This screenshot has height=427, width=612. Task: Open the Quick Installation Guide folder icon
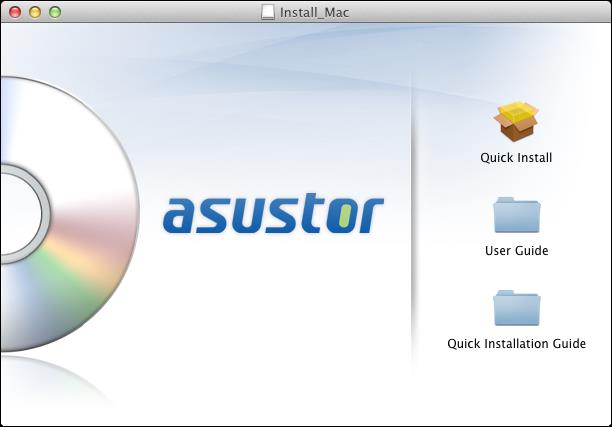[517, 308]
